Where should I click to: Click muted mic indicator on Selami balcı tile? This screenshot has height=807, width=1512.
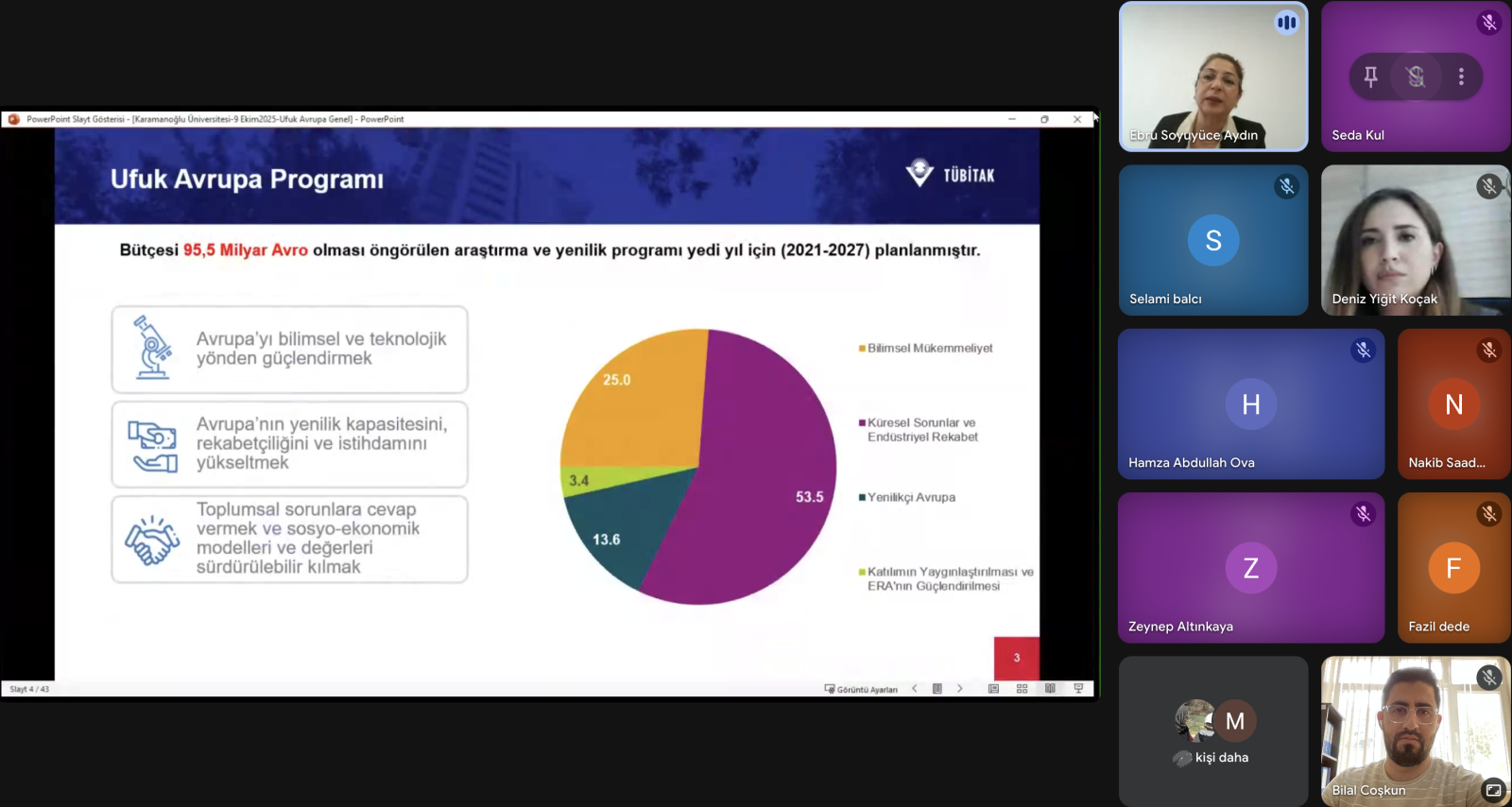click(1286, 186)
